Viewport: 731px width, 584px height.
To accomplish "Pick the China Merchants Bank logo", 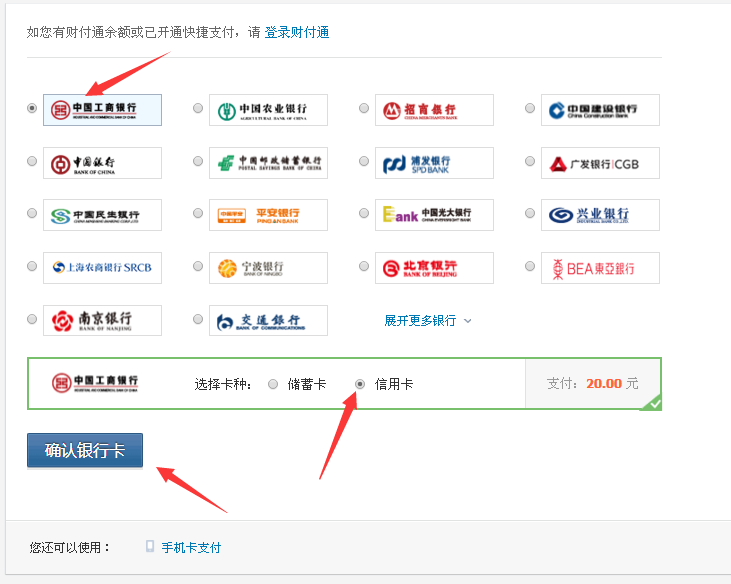I will (434, 110).
